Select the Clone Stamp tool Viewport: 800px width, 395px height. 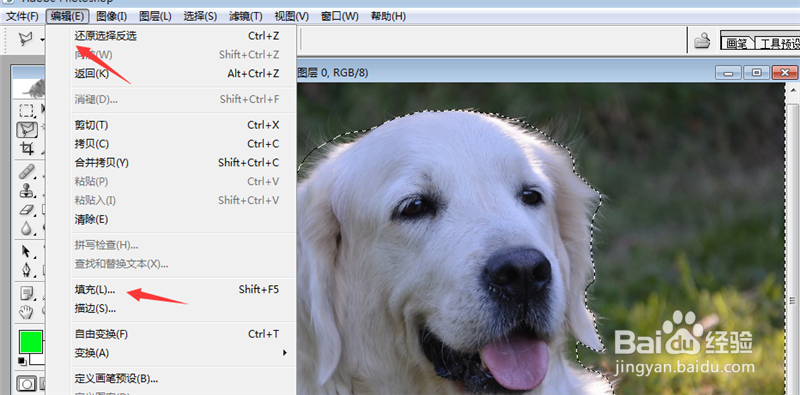pos(27,191)
